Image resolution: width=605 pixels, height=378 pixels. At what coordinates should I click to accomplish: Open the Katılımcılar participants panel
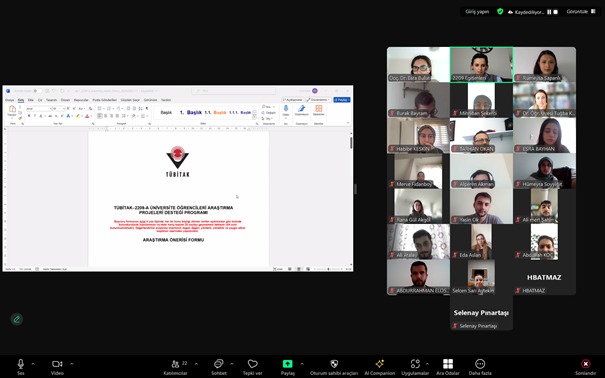176,367
